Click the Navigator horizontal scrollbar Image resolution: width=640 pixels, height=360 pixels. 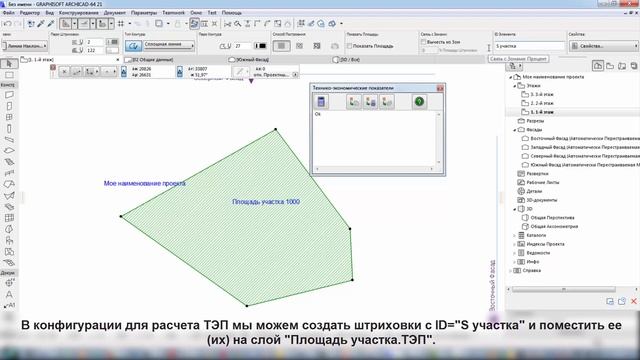tap(564, 289)
